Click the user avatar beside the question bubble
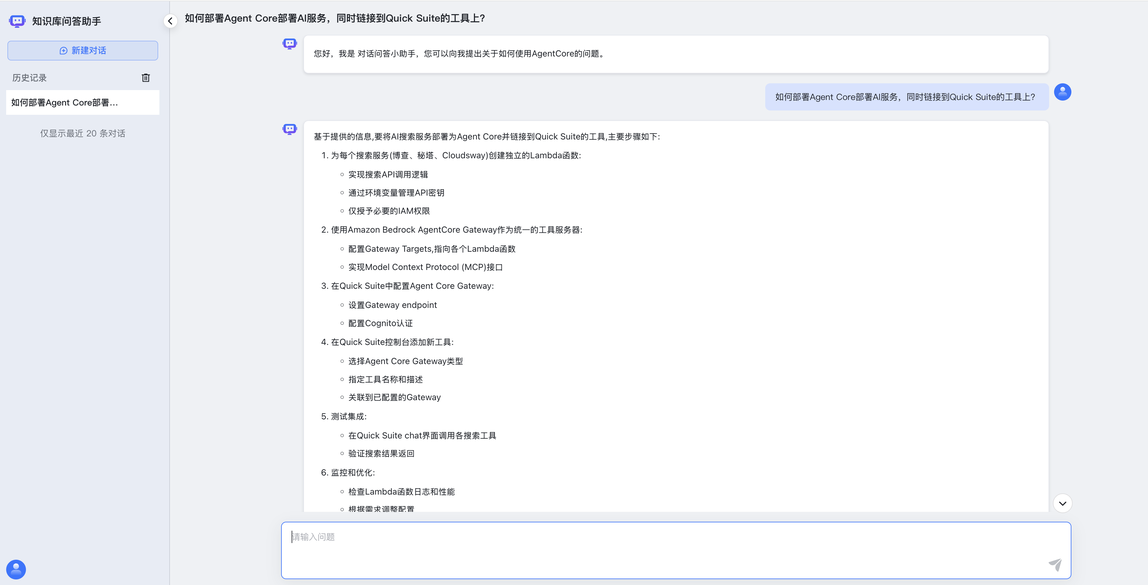 coord(1063,92)
